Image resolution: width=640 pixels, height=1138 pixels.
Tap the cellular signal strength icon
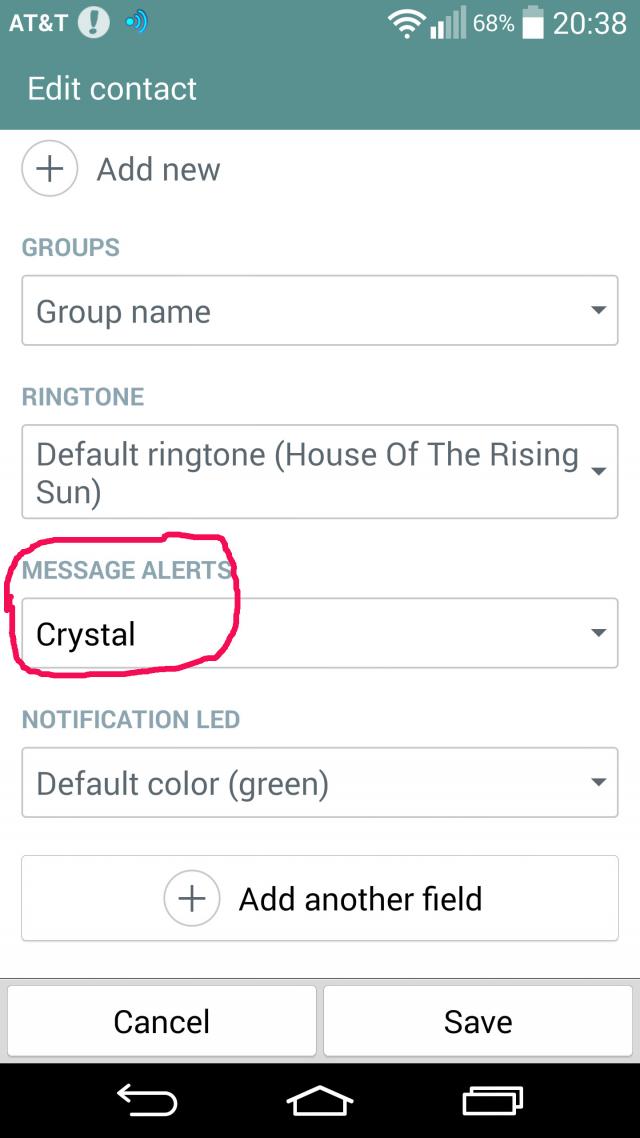tap(449, 24)
